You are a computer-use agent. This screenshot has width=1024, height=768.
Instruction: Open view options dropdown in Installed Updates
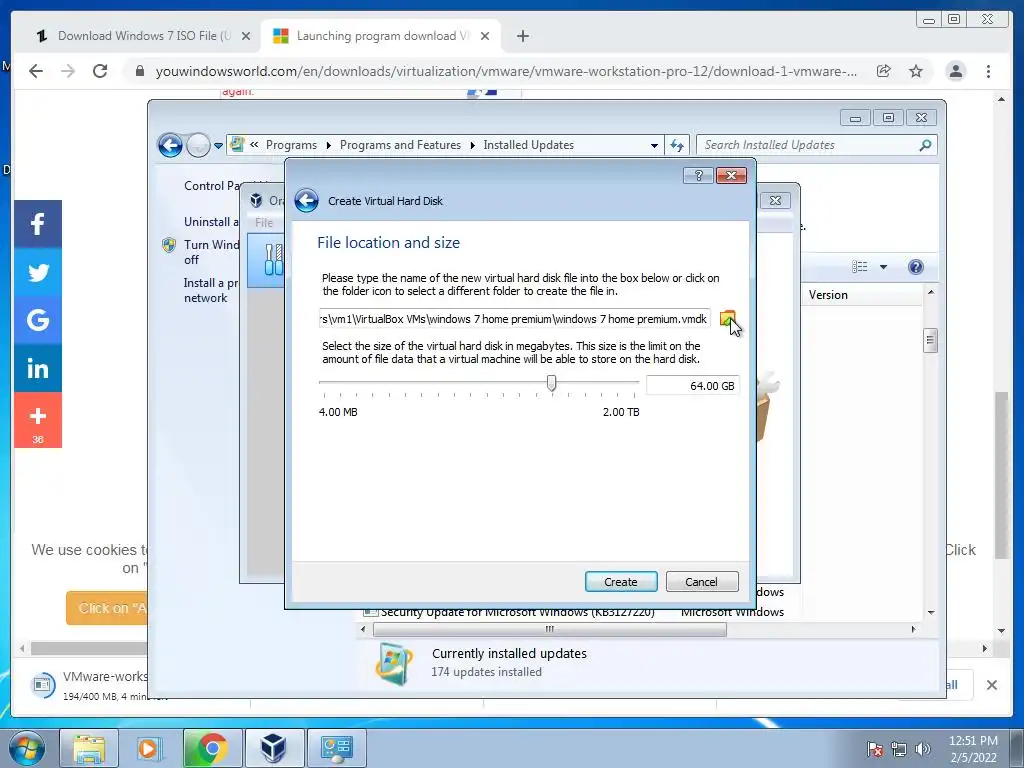[x=884, y=266]
